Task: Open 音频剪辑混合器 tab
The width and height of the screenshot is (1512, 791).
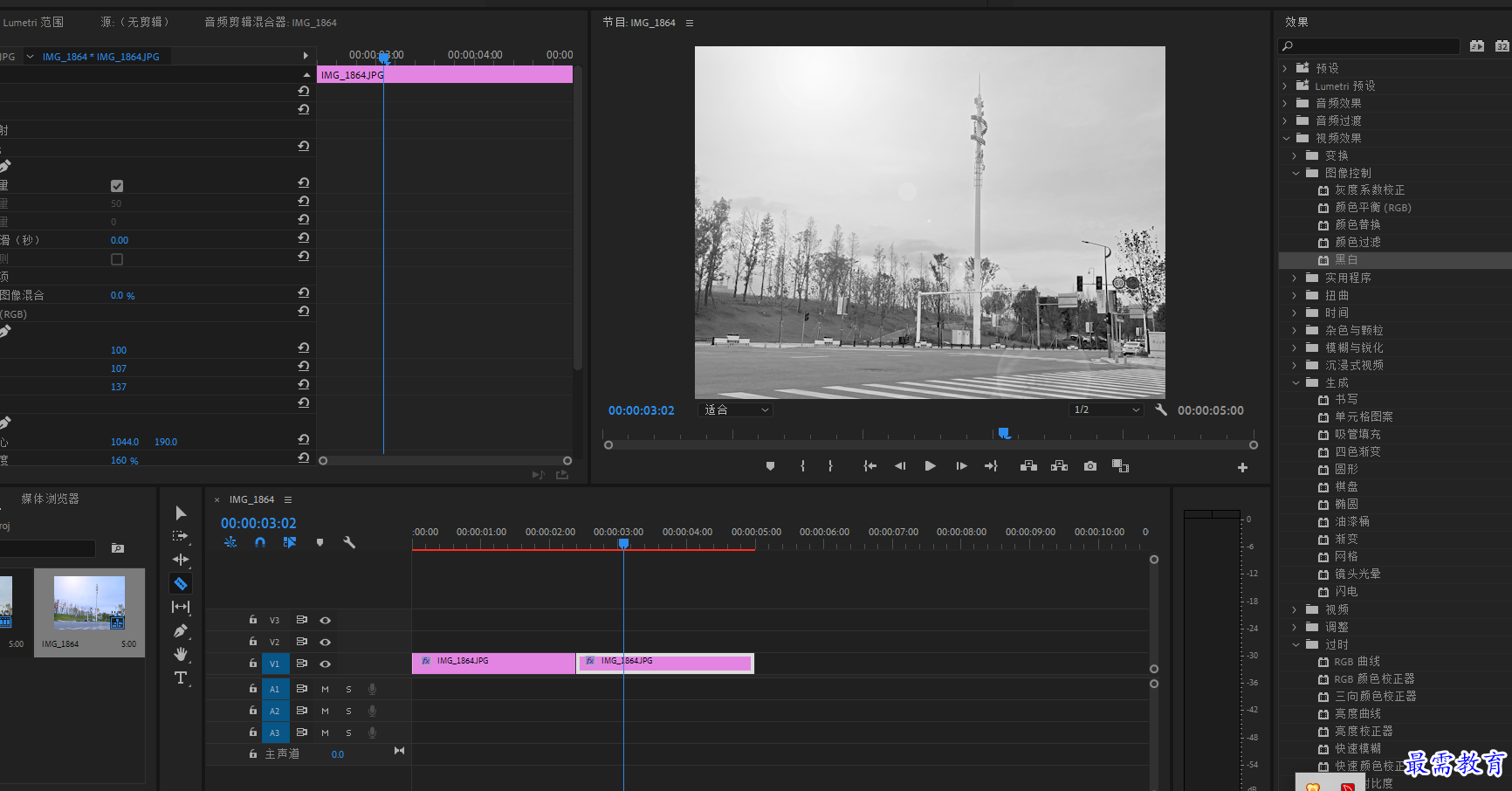Action: (271, 23)
